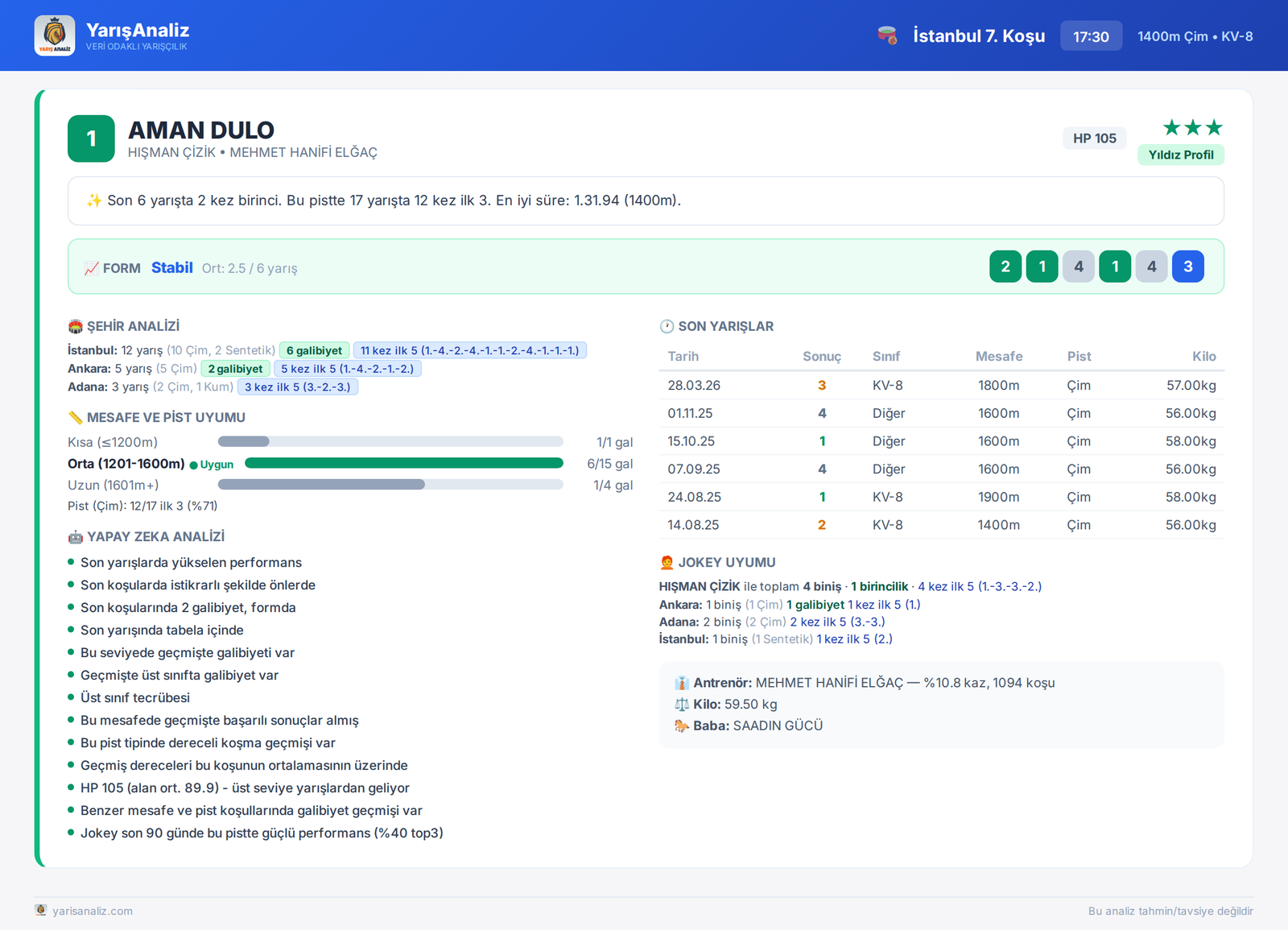Click the horse icon beside Baba
The image size is (1288, 930).
pyautogui.click(x=682, y=725)
